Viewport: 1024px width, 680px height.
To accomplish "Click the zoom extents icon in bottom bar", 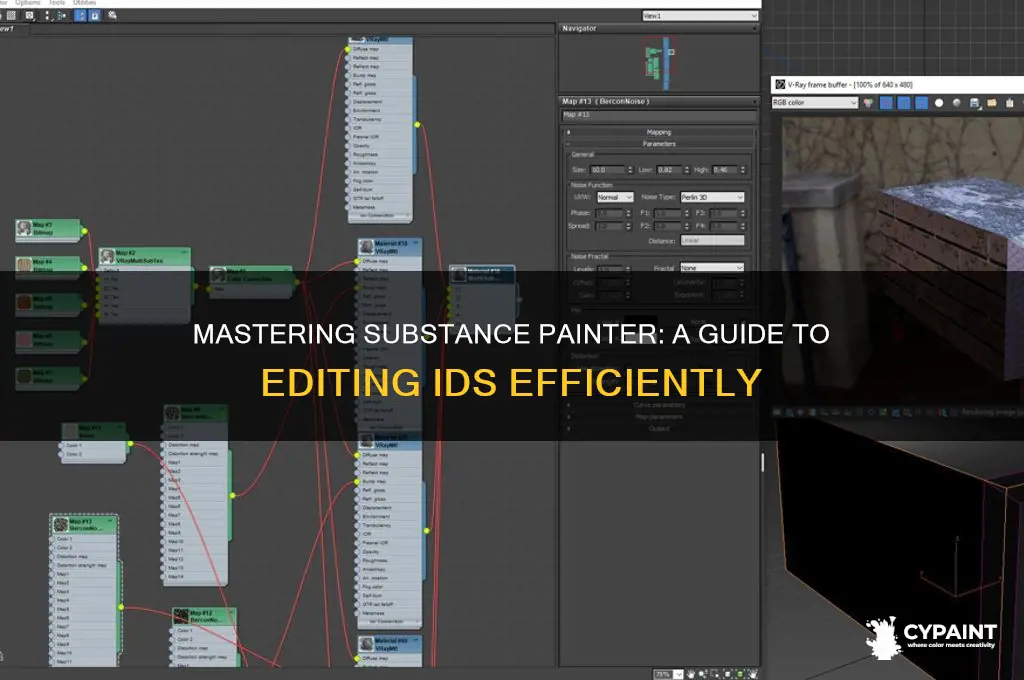I will pyautogui.click(x=728, y=674).
